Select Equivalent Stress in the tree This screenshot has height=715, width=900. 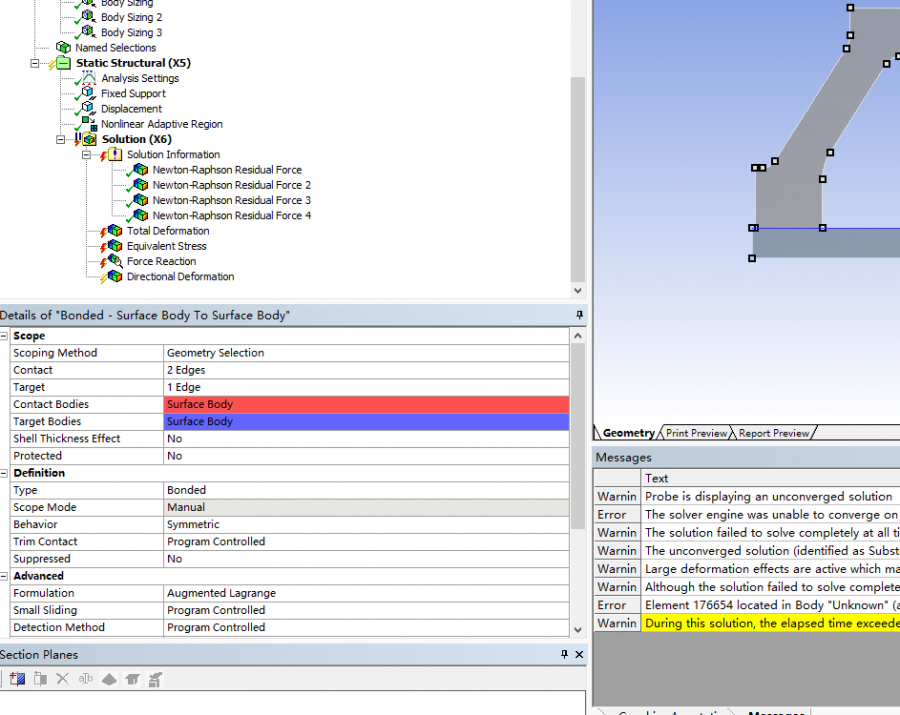166,246
